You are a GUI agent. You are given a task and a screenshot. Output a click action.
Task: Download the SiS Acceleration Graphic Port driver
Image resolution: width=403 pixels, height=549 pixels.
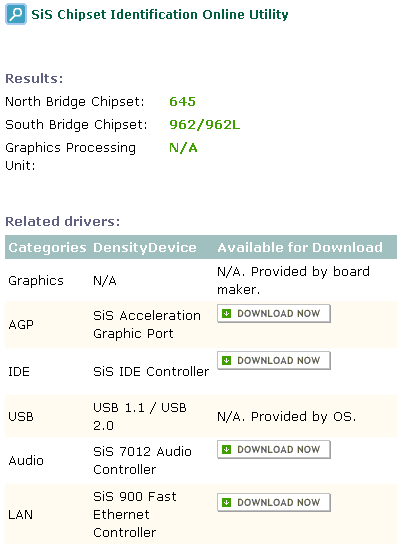(x=273, y=313)
